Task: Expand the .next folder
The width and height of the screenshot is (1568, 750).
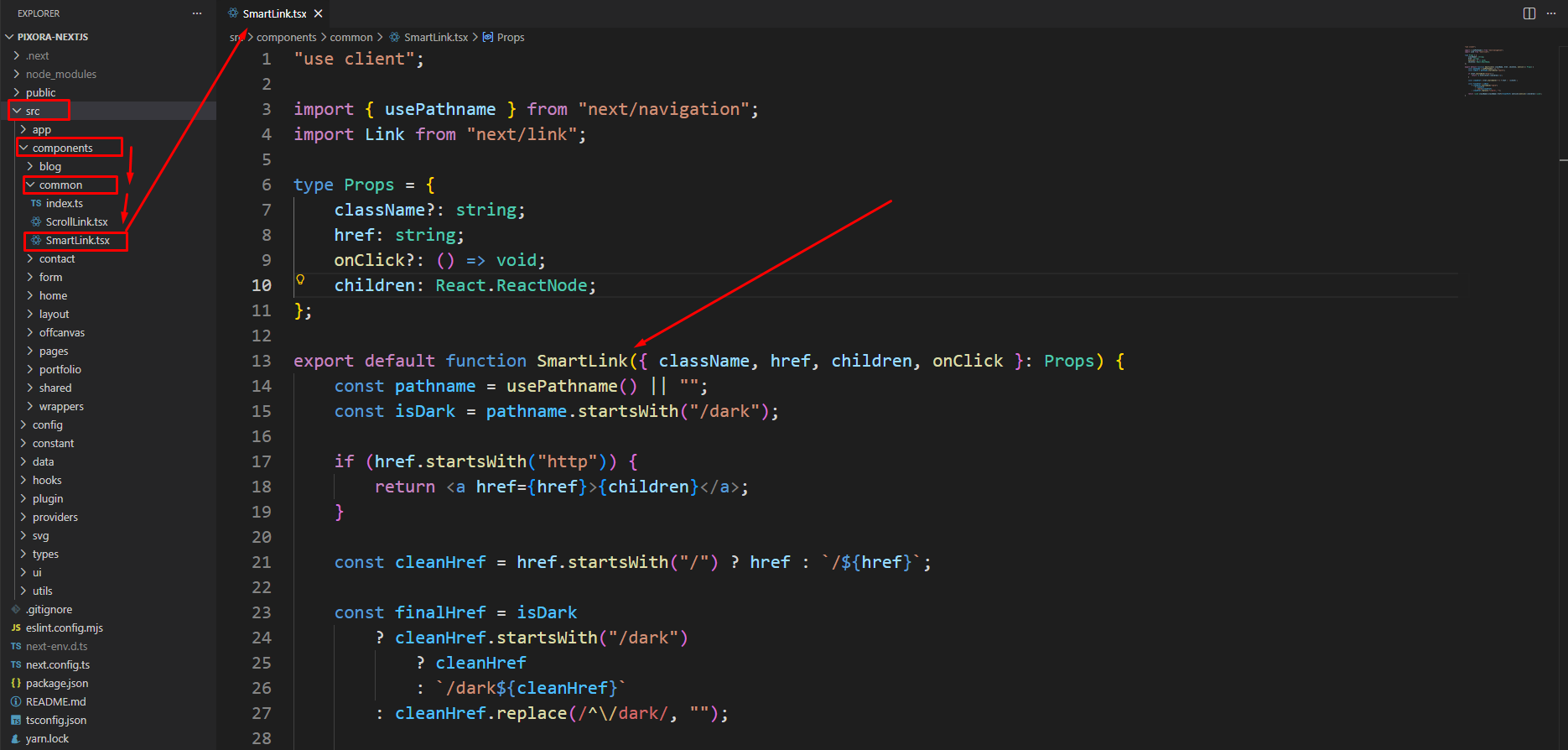Action: (x=17, y=55)
